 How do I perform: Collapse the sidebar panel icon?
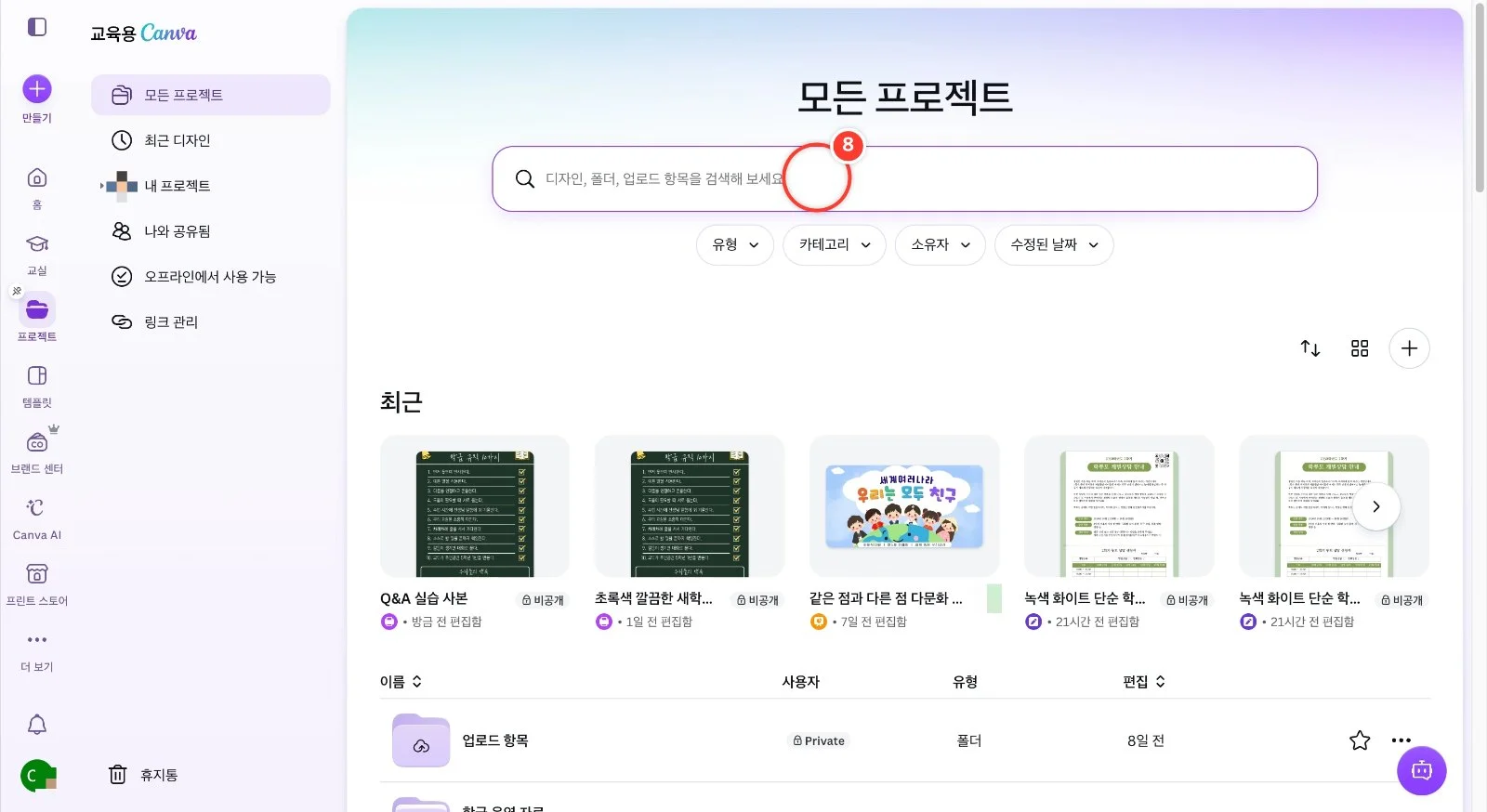[37, 27]
